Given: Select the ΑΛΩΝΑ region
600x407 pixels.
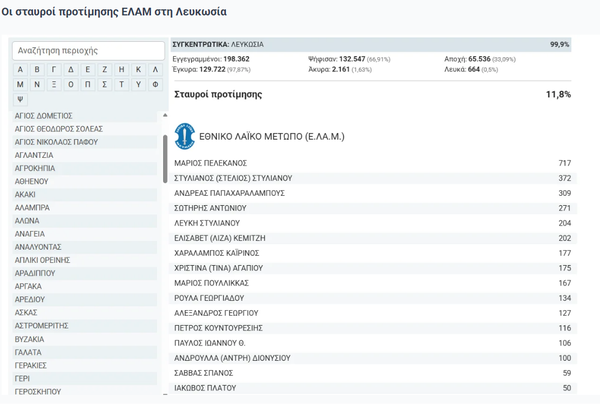Looking at the screenshot, I should (85, 221).
